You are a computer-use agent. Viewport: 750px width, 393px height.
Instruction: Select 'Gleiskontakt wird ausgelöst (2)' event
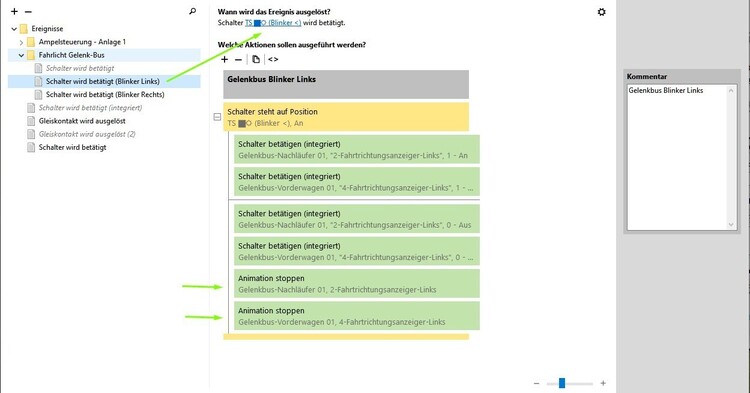87,134
